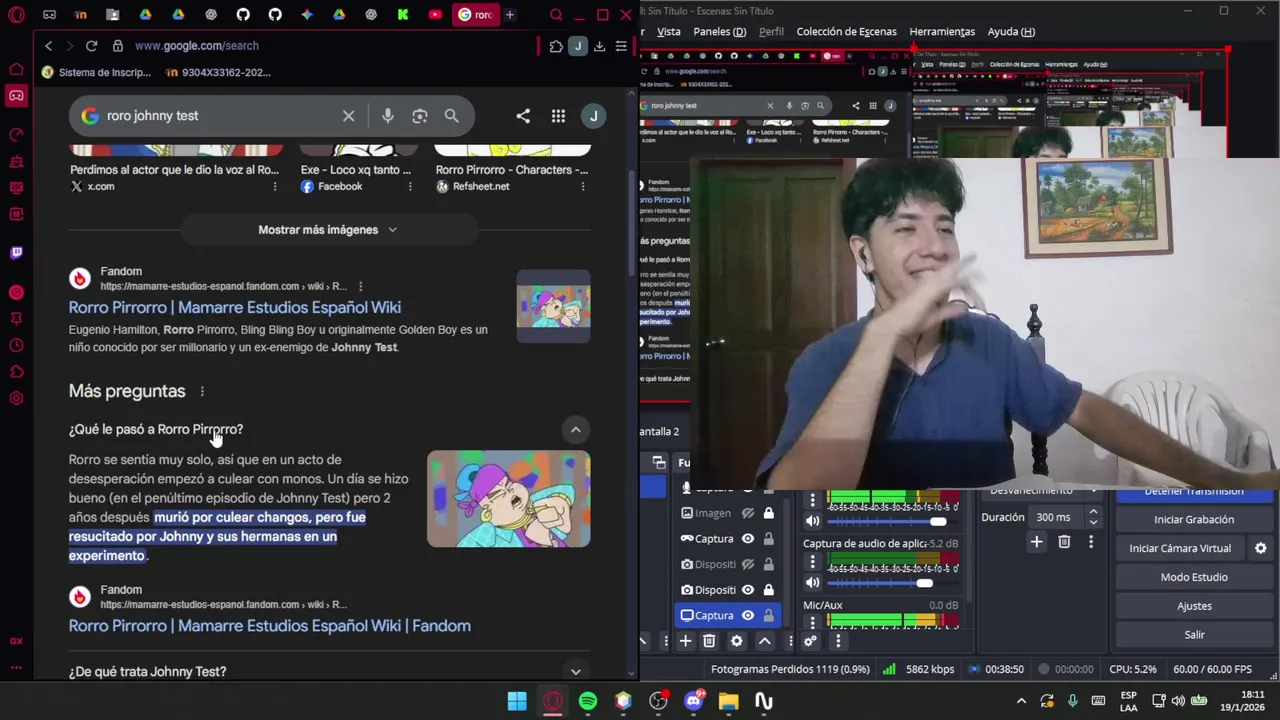Open first Rorro Pirrorro Fandom link
This screenshot has width=1280, height=720.
pyautogui.click(x=235, y=308)
